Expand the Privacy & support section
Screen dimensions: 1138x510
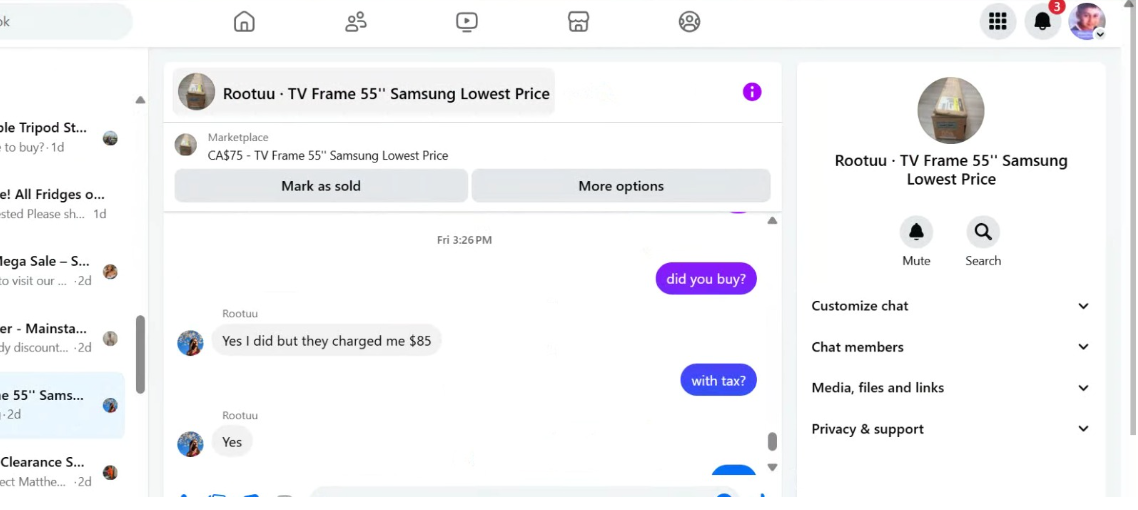[x=951, y=429]
